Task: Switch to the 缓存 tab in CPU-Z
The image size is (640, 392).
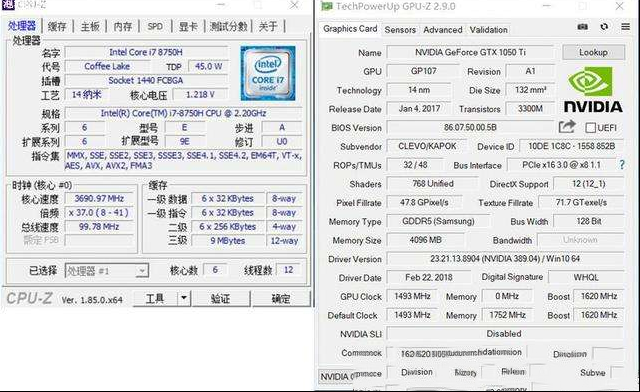Action: point(57,27)
